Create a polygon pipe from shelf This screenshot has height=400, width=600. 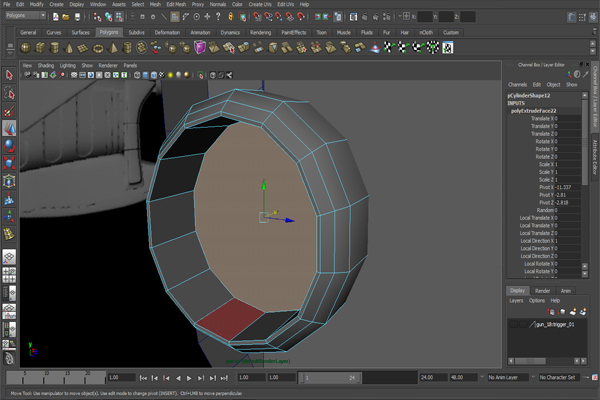pos(127,48)
